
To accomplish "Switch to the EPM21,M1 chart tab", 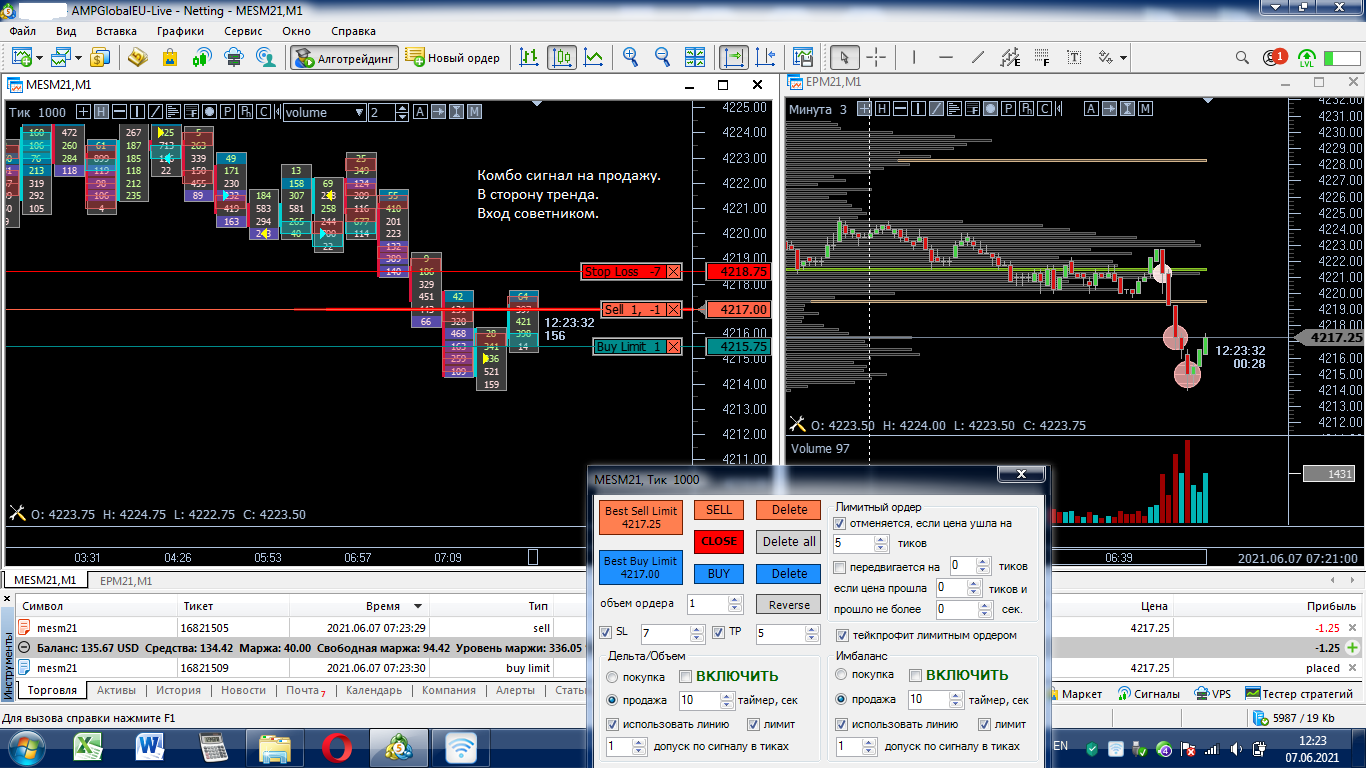I will 126,581.
